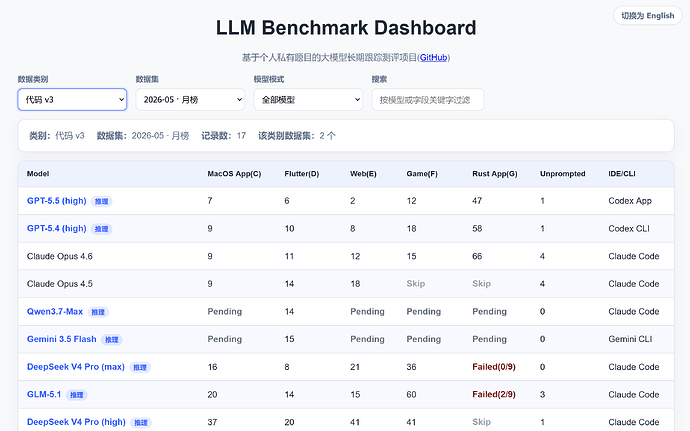Screen dimensions: 690x431
Task: Sort by Unprompted column header
Action: (x=562, y=174)
